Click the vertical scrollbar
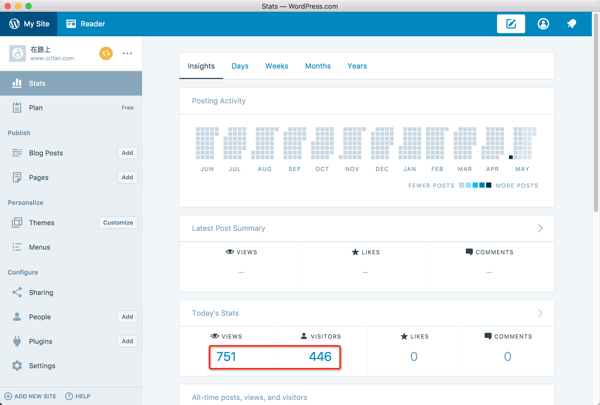The image size is (600, 405). [x=596, y=112]
